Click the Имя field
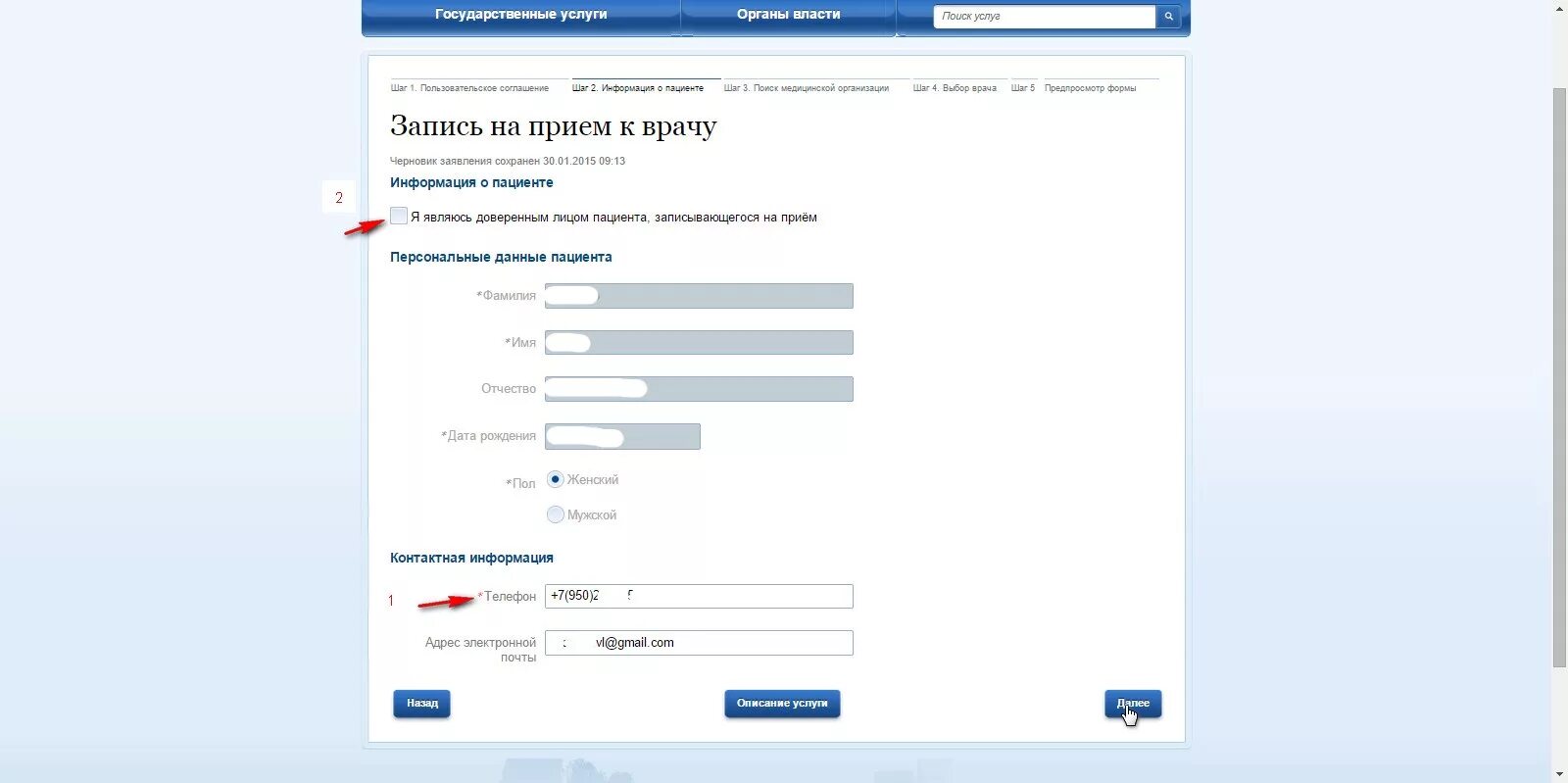The width and height of the screenshot is (1568, 783). tap(699, 343)
